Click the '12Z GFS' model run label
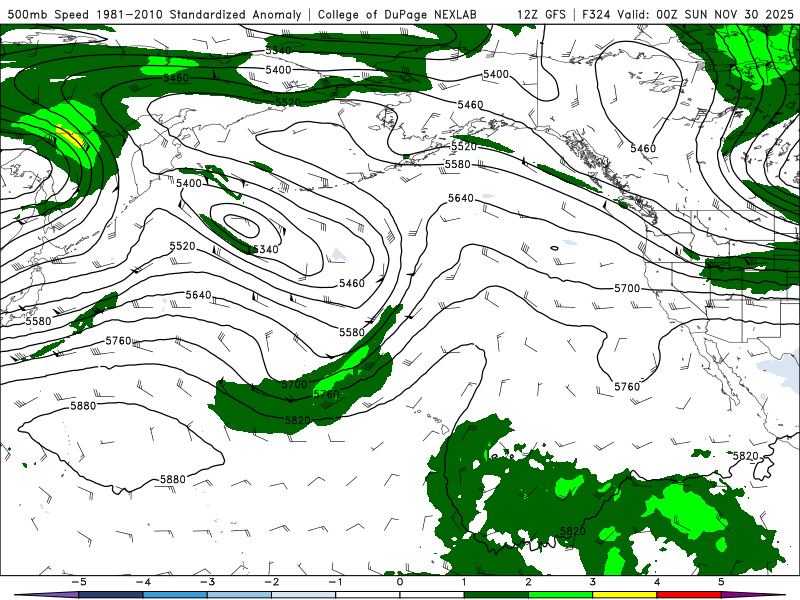The image size is (800, 600). coord(541,14)
